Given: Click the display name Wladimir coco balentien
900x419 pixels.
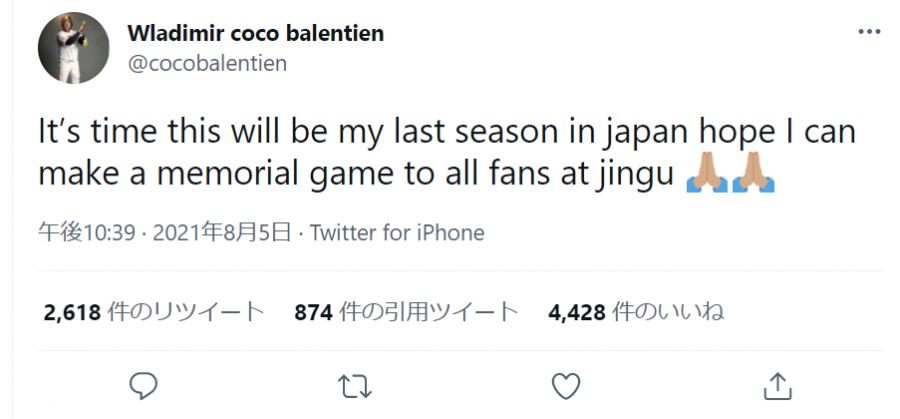Looking at the screenshot, I should 255,33.
